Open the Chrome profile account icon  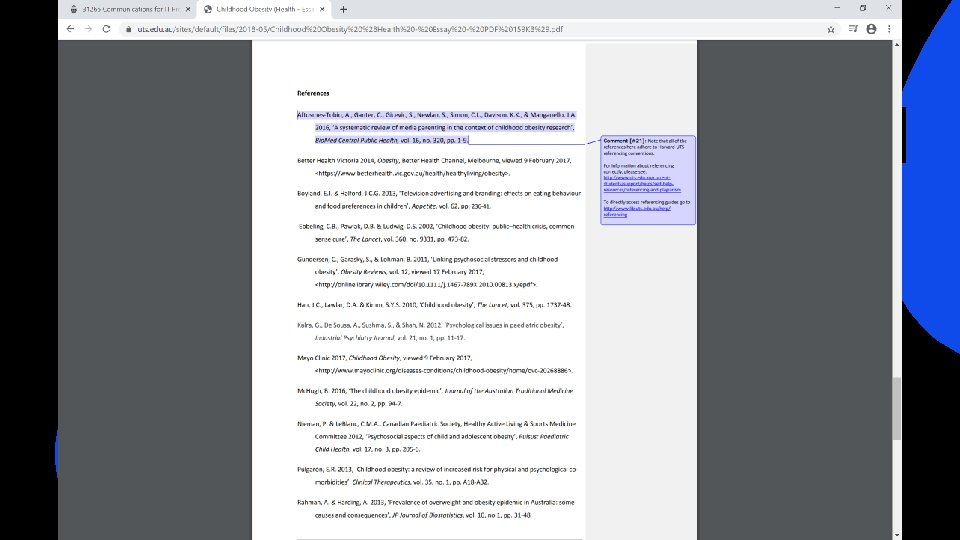click(871, 29)
